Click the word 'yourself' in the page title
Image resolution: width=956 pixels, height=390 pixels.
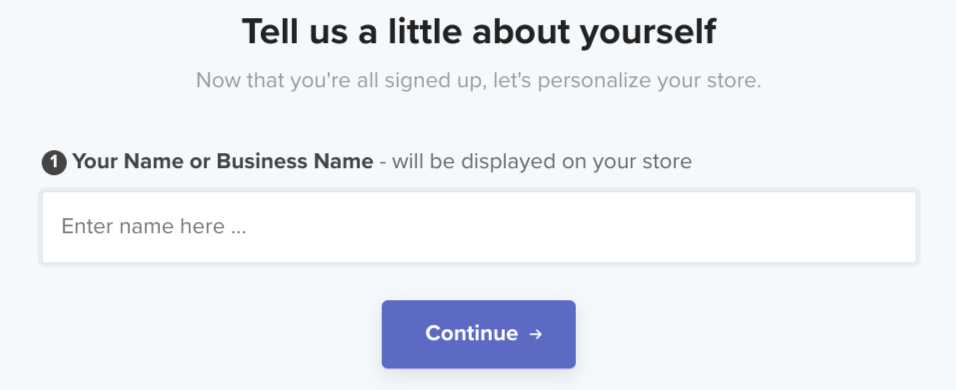[x=647, y=33]
